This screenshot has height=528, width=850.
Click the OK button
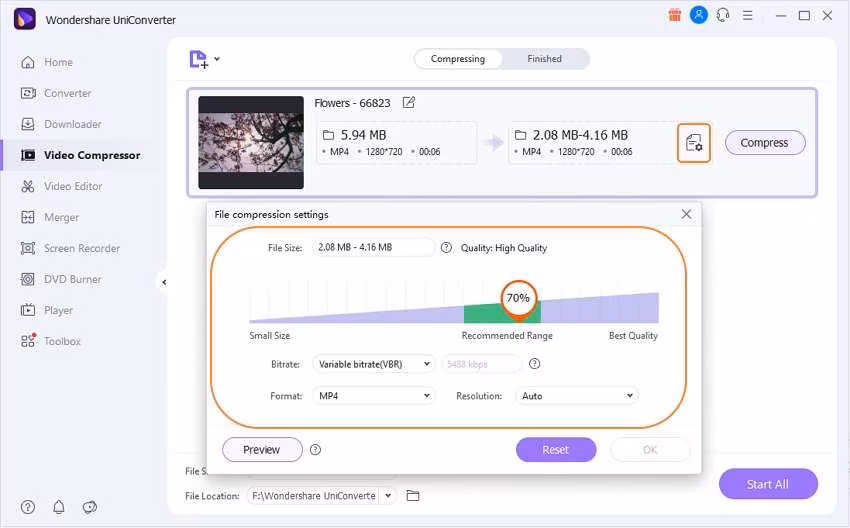pyautogui.click(x=650, y=450)
